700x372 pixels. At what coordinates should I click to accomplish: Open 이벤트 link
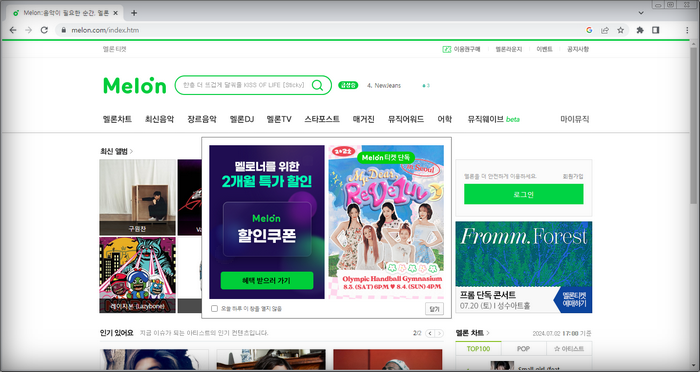544,49
